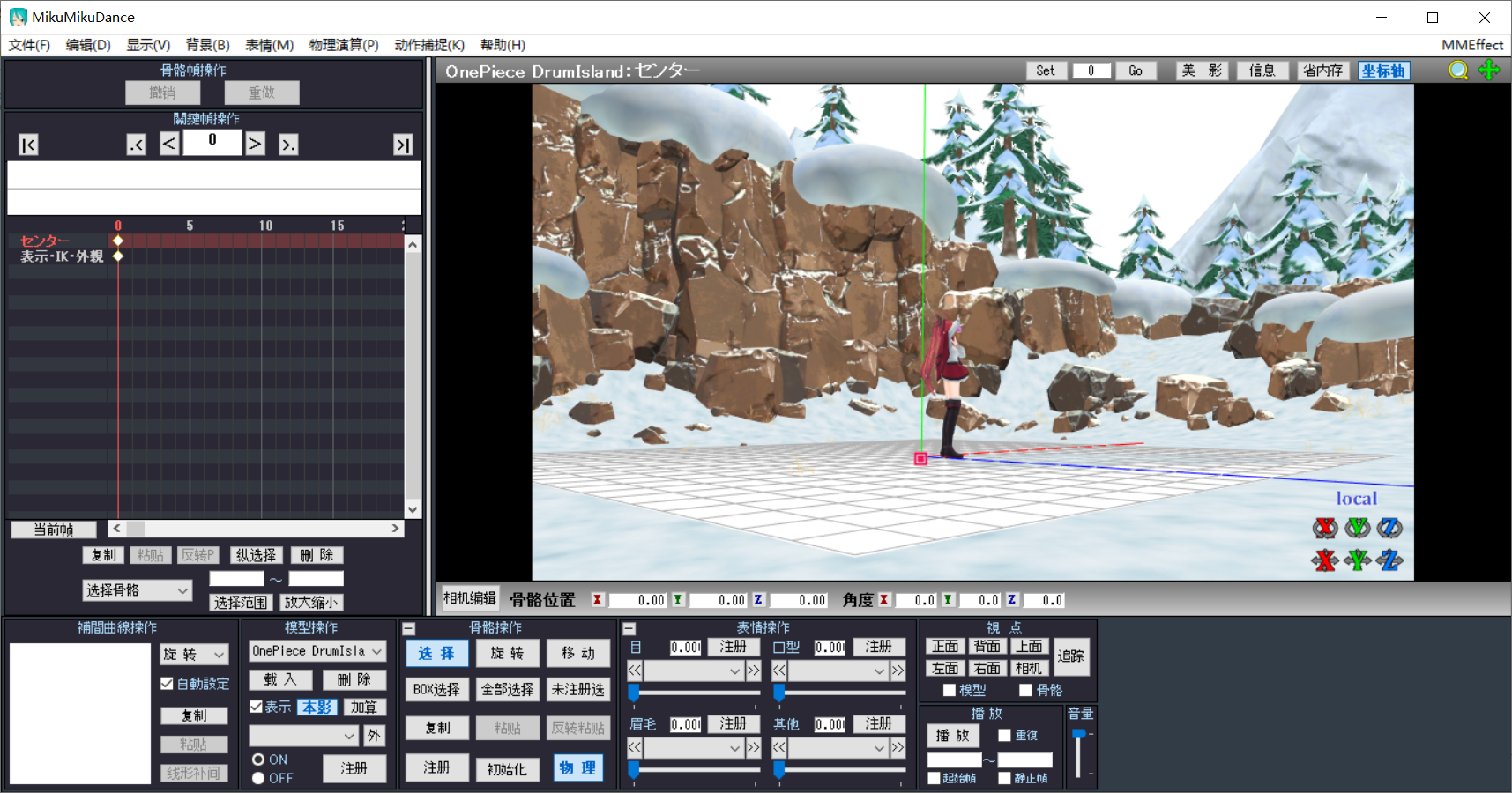Jump to first frame button
Image resolution: width=1512 pixels, height=793 pixels.
(28, 145)
